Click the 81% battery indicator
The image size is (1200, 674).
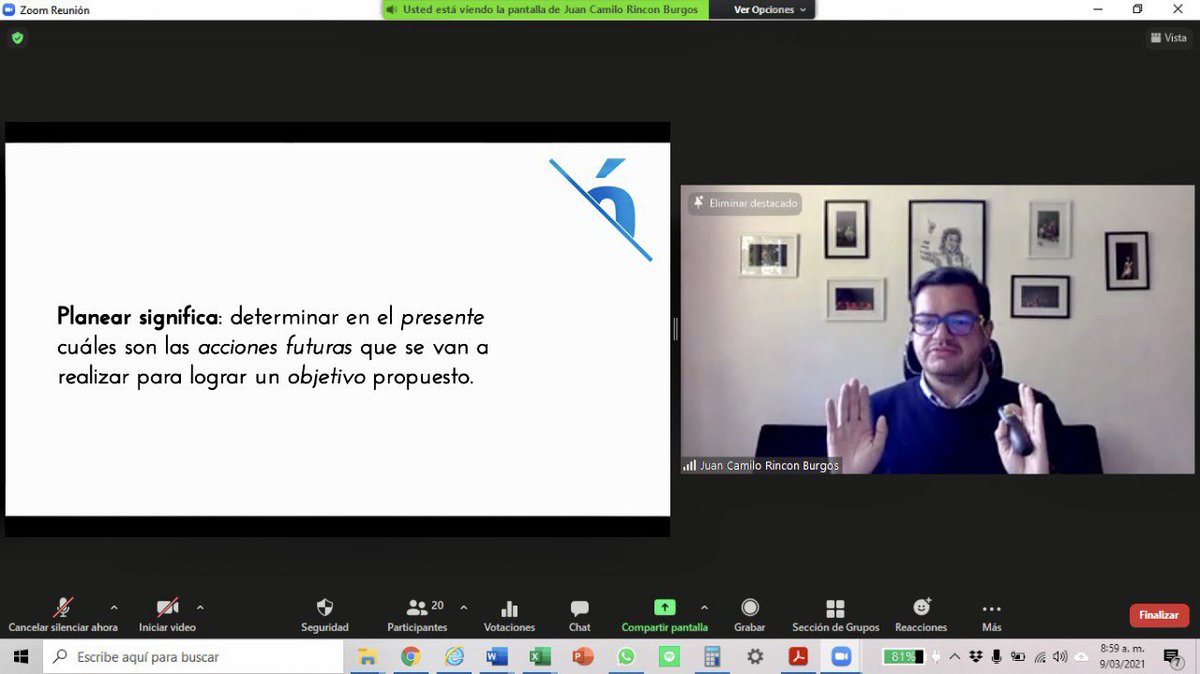click(905, 657)
